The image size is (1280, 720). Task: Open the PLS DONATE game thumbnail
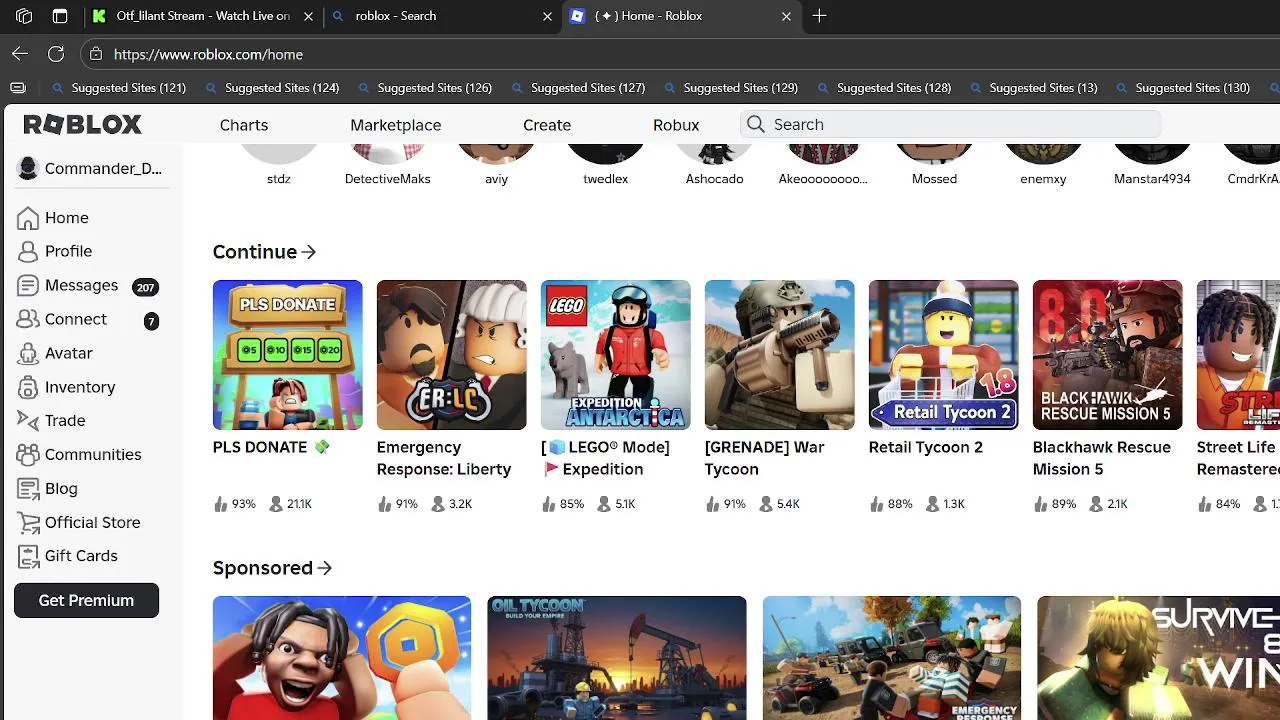(287, 355)
